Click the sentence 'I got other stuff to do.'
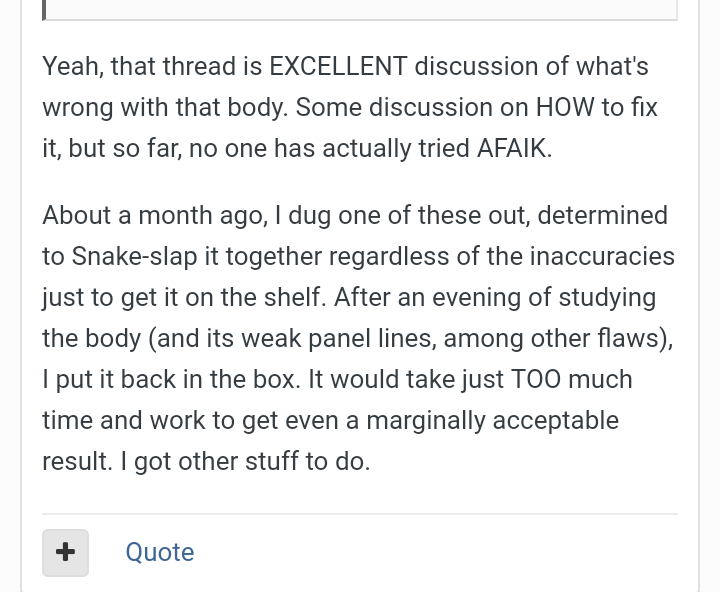The height and width of the screenshot is (592, 720). [245, 462]
